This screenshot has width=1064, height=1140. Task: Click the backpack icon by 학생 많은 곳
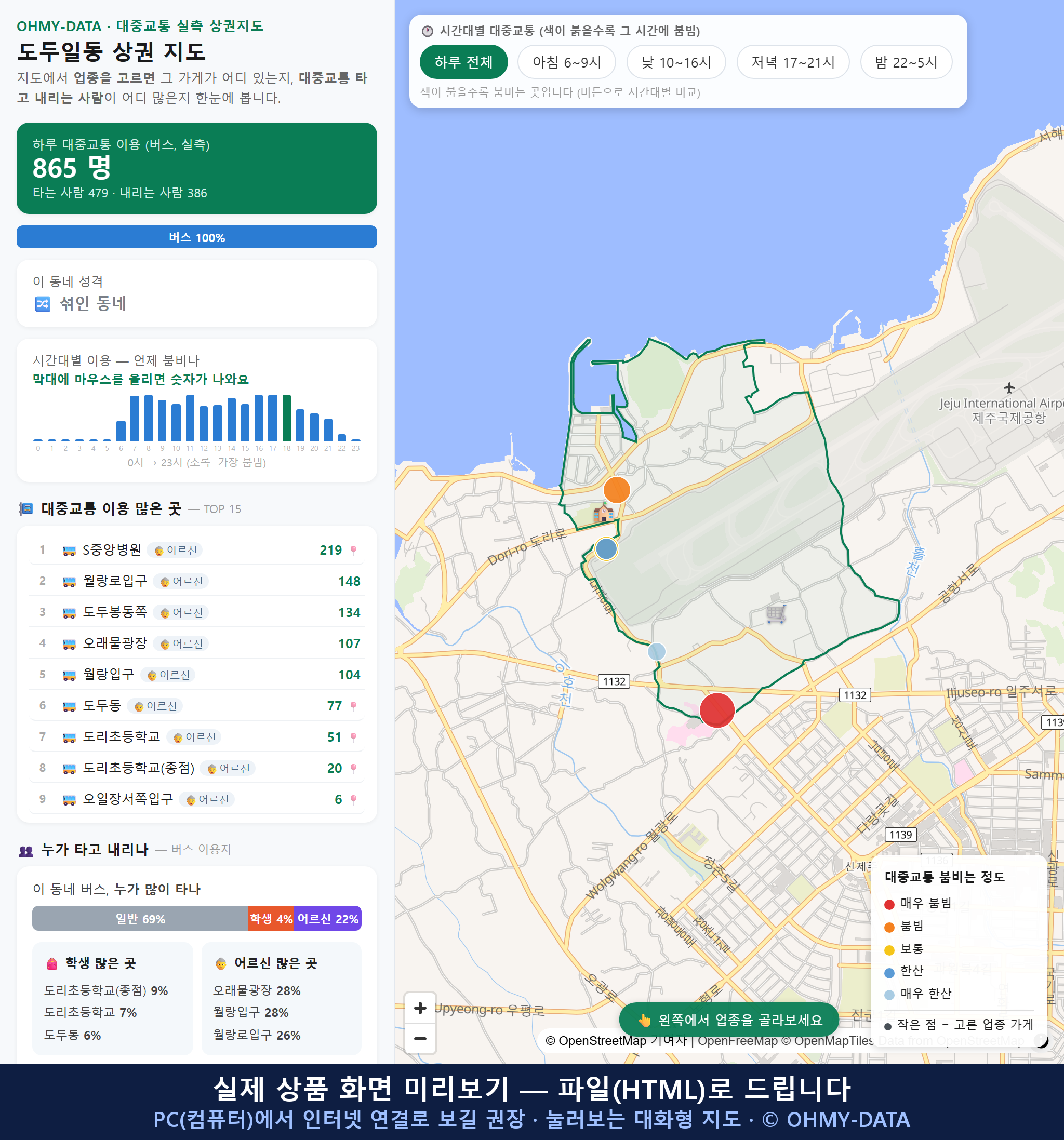point(52,963)
